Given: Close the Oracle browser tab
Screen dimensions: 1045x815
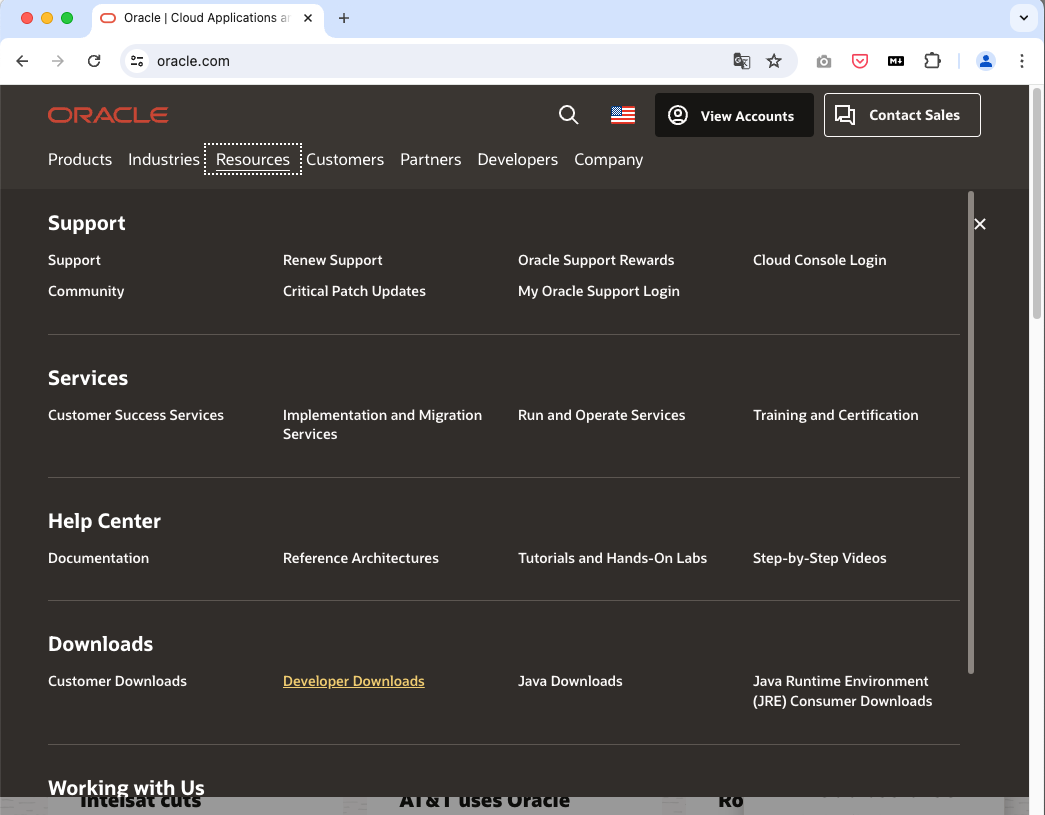Looking at the screenshot, I should [x=308, y=18].
